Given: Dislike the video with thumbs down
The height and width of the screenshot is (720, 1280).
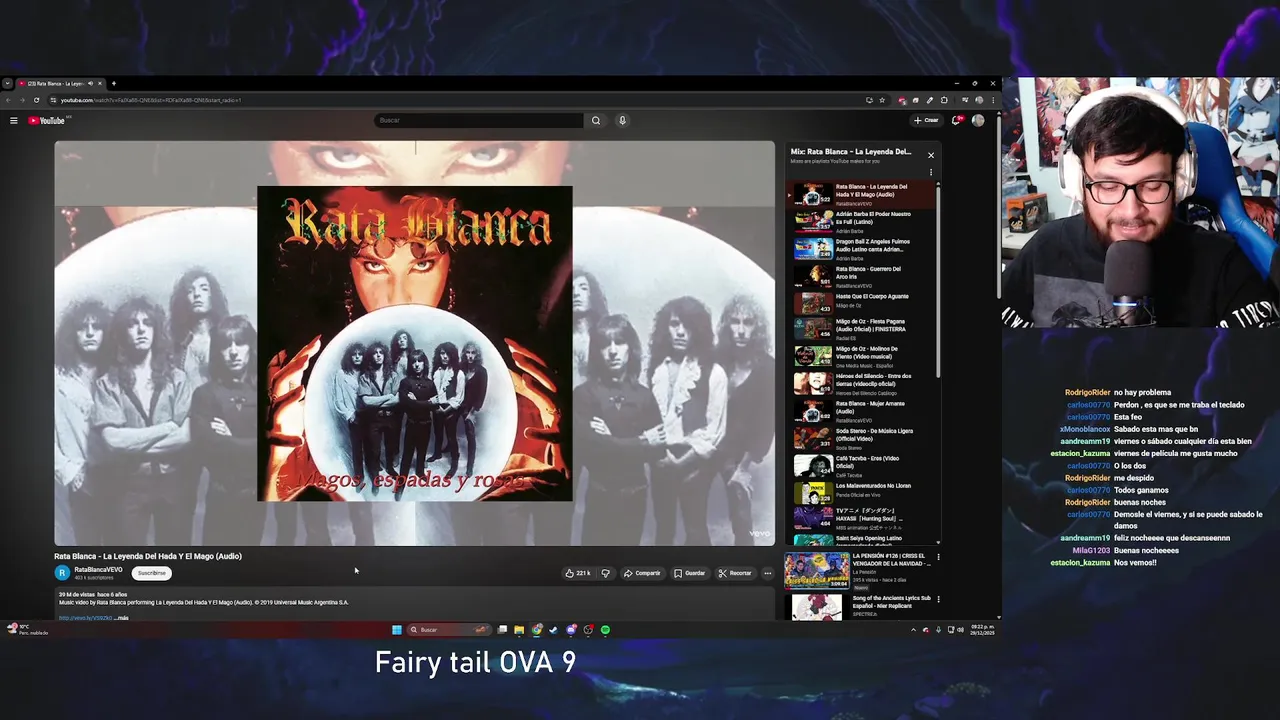Looking at the screenshot, I should coord(605,573).
